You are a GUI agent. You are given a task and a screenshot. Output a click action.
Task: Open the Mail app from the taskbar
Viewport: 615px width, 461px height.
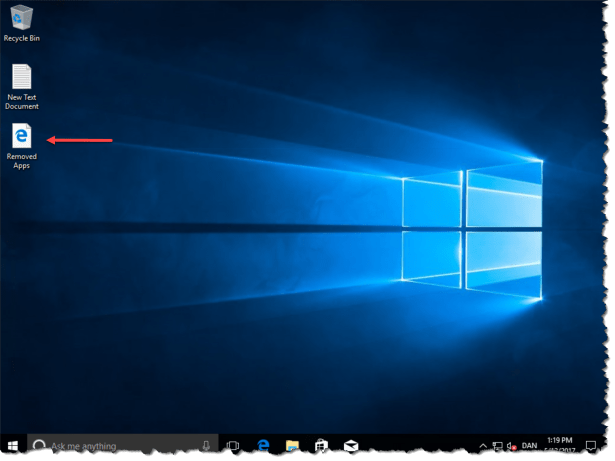(x=351, y=446)
